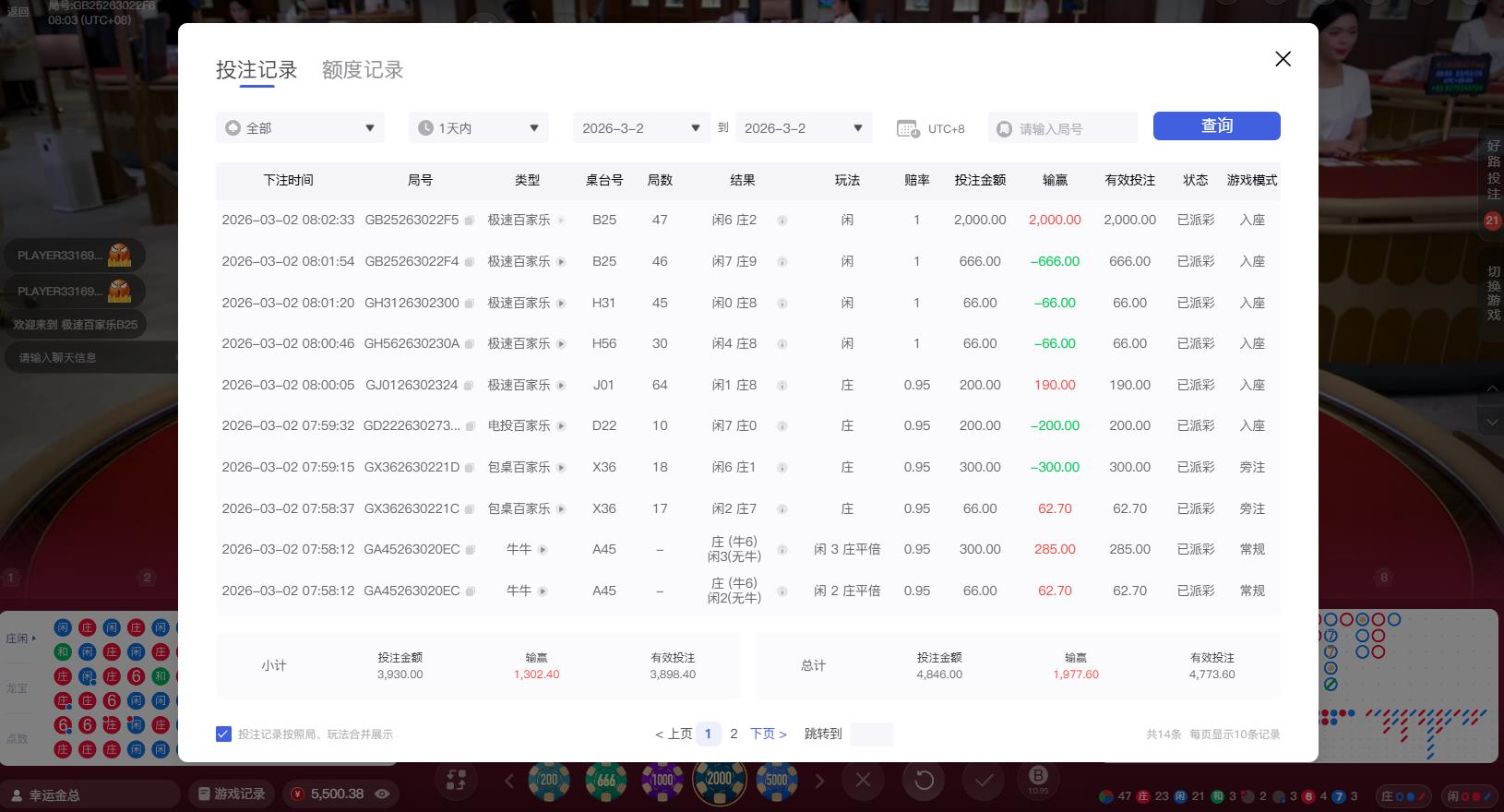Go to next page via 下页
Image resolution: width=1504 pixels, height=812 pixels.
[768, 734]
